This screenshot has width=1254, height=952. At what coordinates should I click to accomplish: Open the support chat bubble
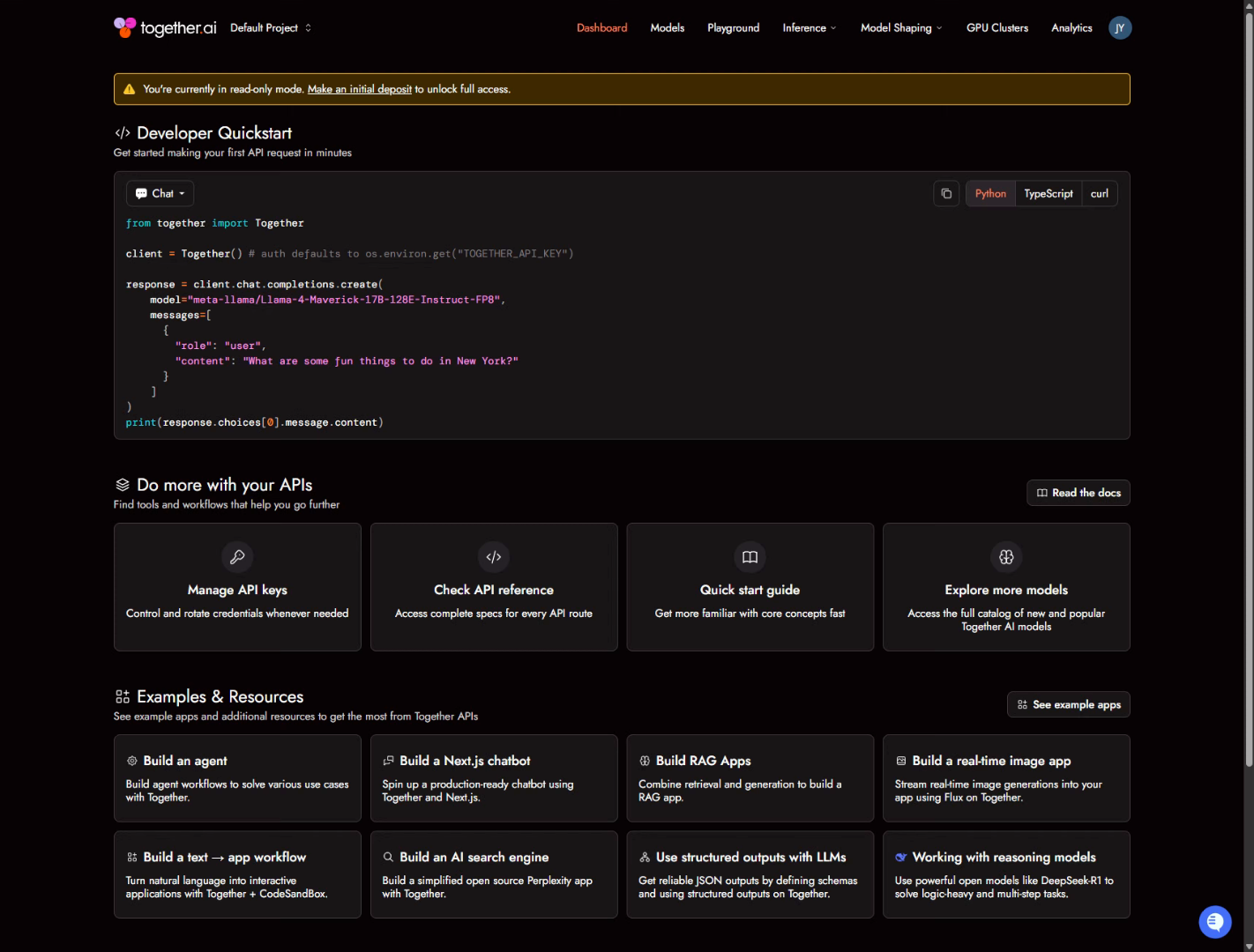click(1214, 922)
